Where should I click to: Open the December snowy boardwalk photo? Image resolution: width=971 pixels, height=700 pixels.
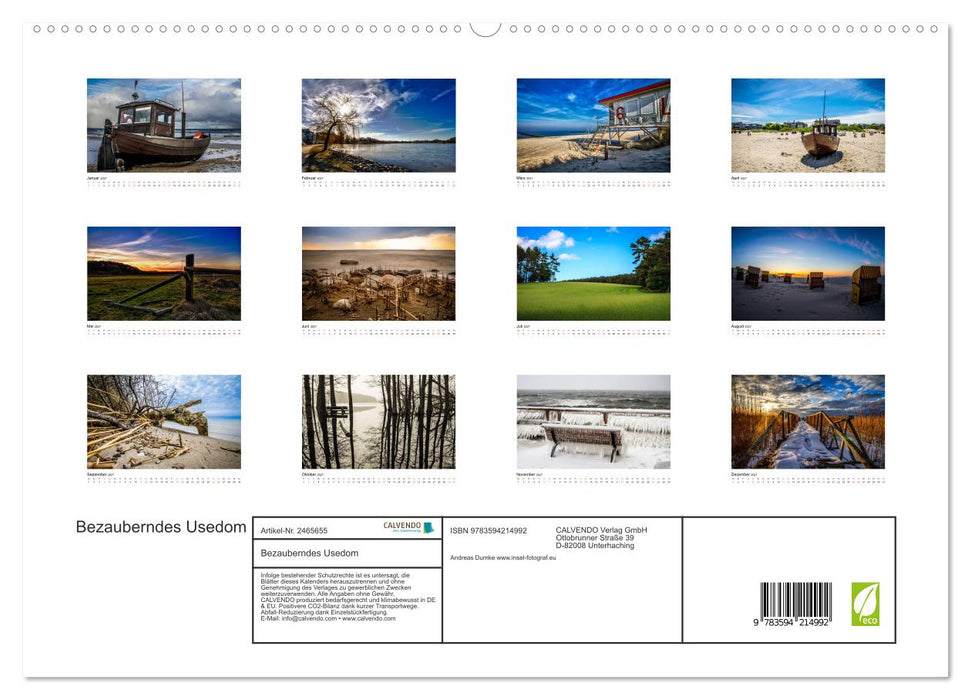(x=808, y=421)
